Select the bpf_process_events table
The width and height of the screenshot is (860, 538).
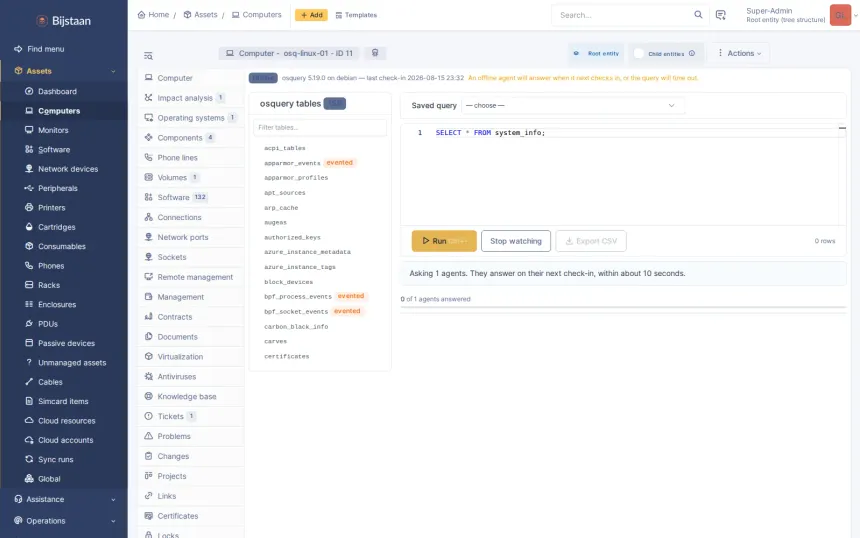298,297
